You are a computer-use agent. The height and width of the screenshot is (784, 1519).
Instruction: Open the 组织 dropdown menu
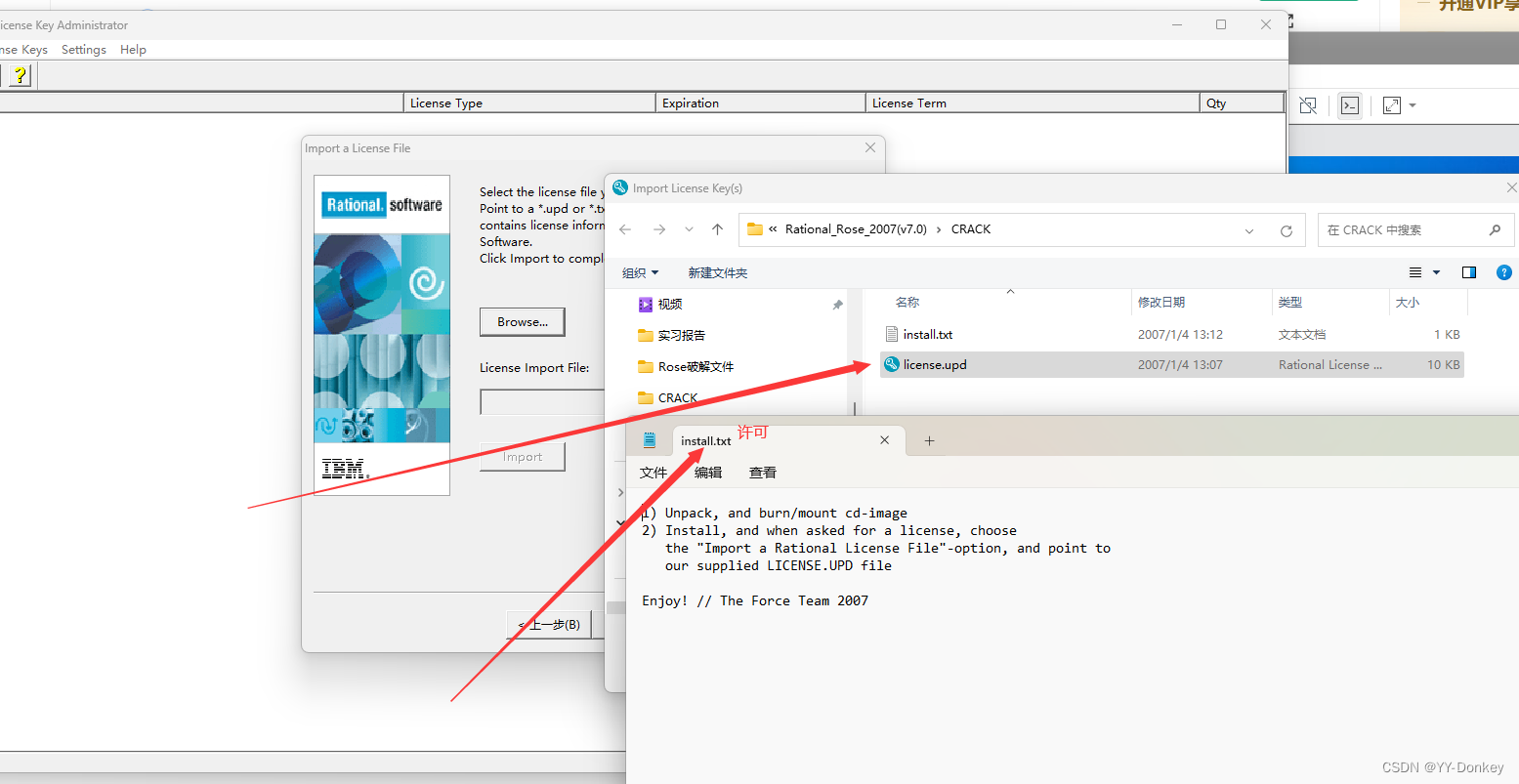[x=641, y=273]
